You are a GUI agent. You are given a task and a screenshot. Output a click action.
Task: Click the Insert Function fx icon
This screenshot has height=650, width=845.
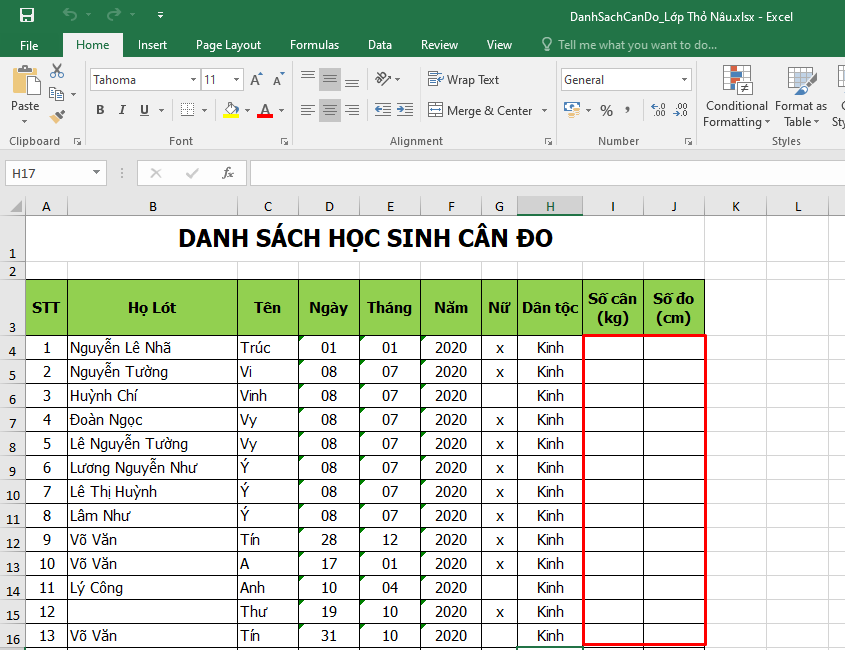coord(228,173)
